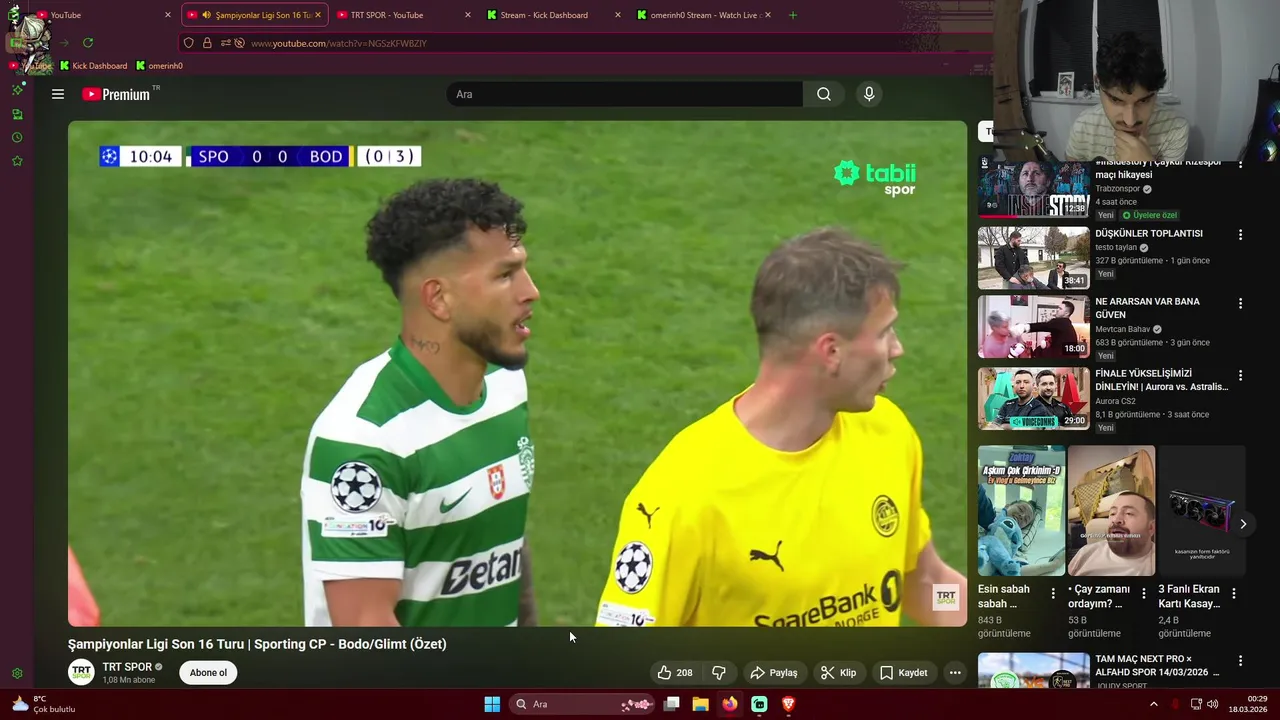Open File Explorer from the taskbar
The width and height of the screenshot is (1280, 720).
[701, 704]
